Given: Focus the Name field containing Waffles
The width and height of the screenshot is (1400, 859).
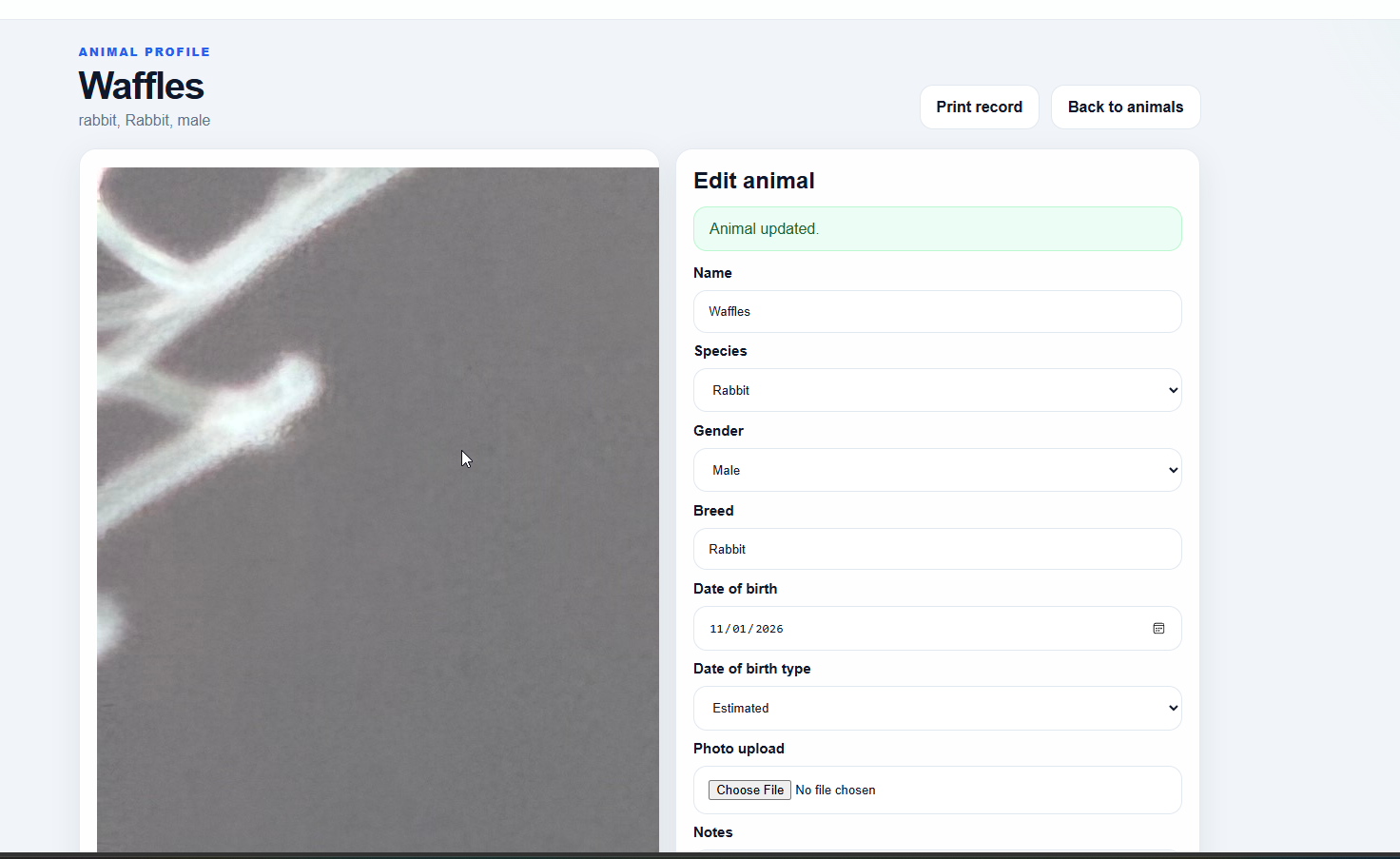Looking at the screenshot, I should pyautogui.click(x=937, y=311).
